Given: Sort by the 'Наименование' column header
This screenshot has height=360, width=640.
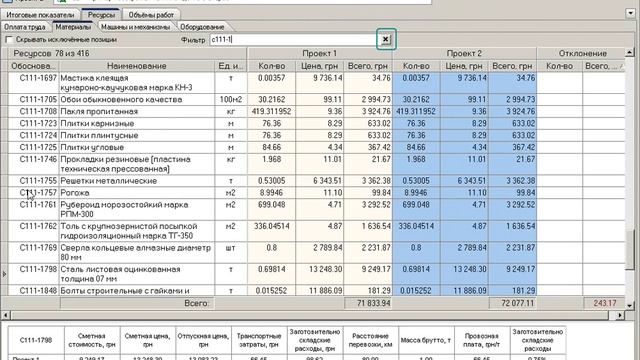Looking at the screenshot, I should 137,66.
